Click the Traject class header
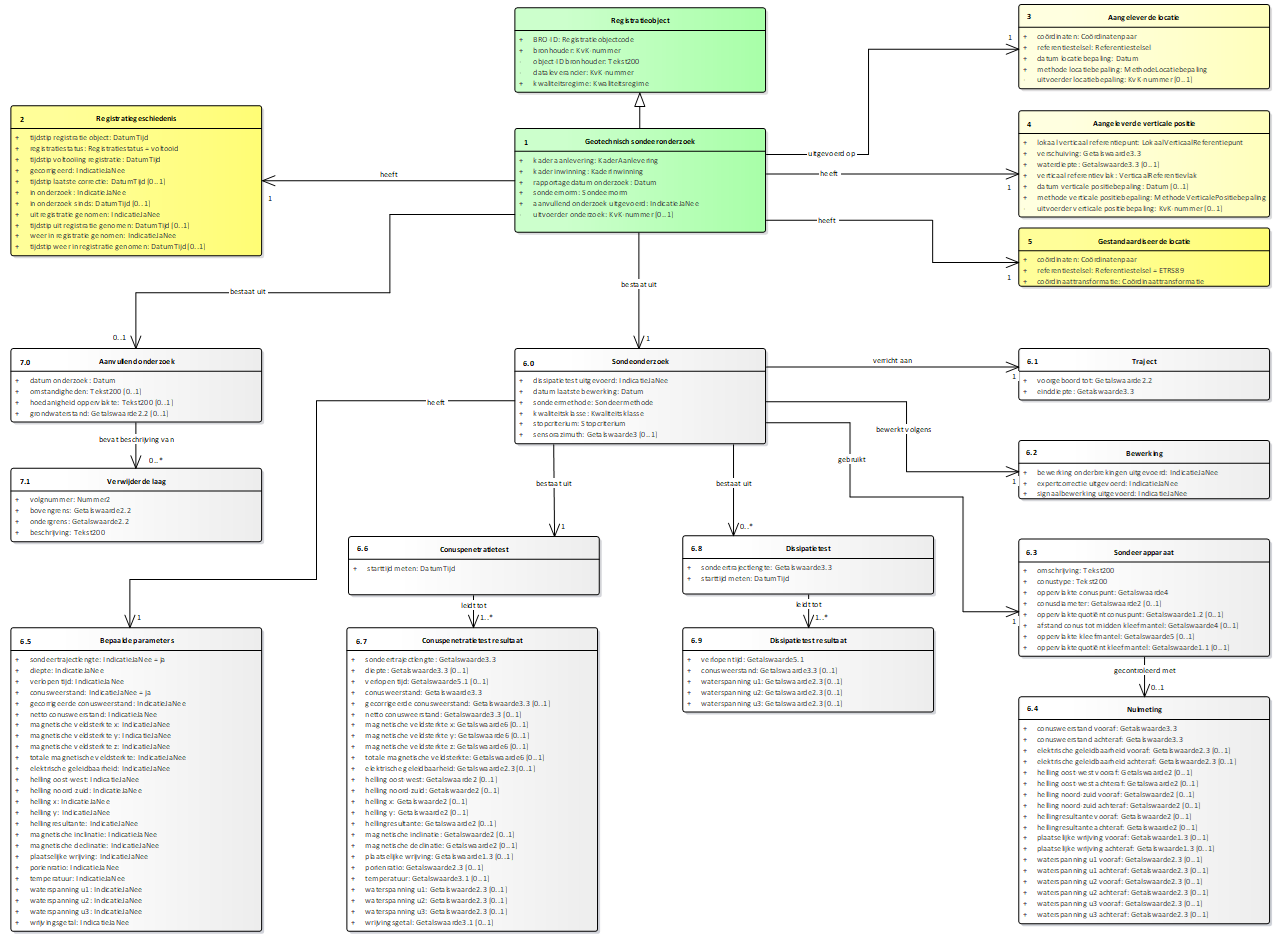Viewport: 1279px width, 946px height. click(1145, 361)
